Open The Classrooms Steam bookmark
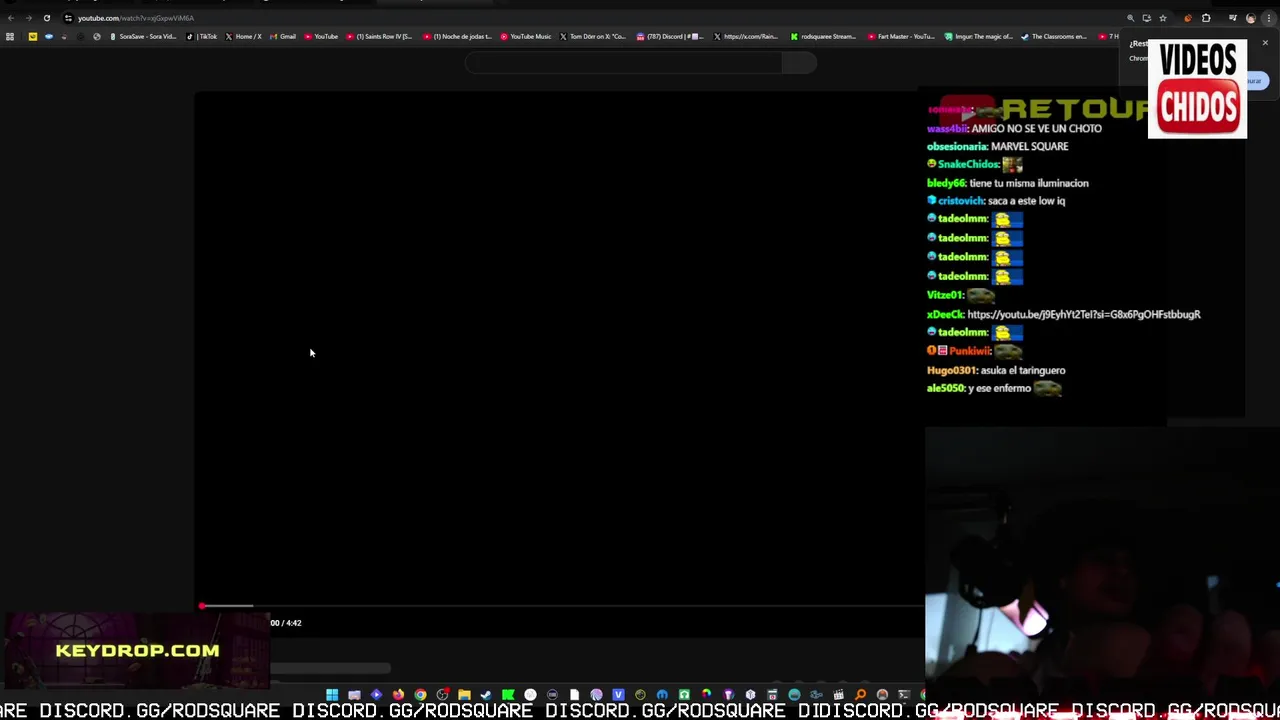This screenshot has width=1280, height=720. pyautogui.click(x=1054, y=37)
